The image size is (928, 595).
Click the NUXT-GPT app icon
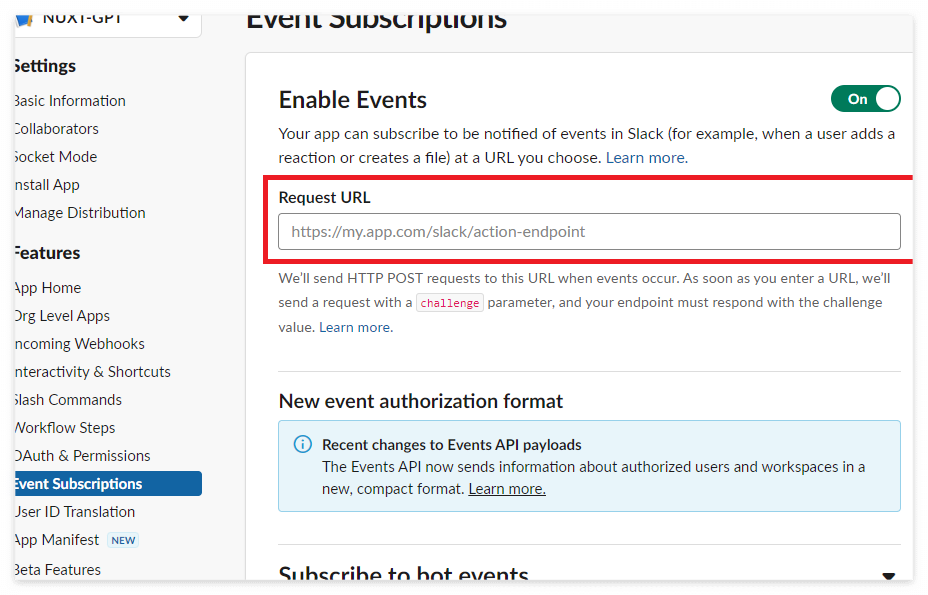[24, 21]
